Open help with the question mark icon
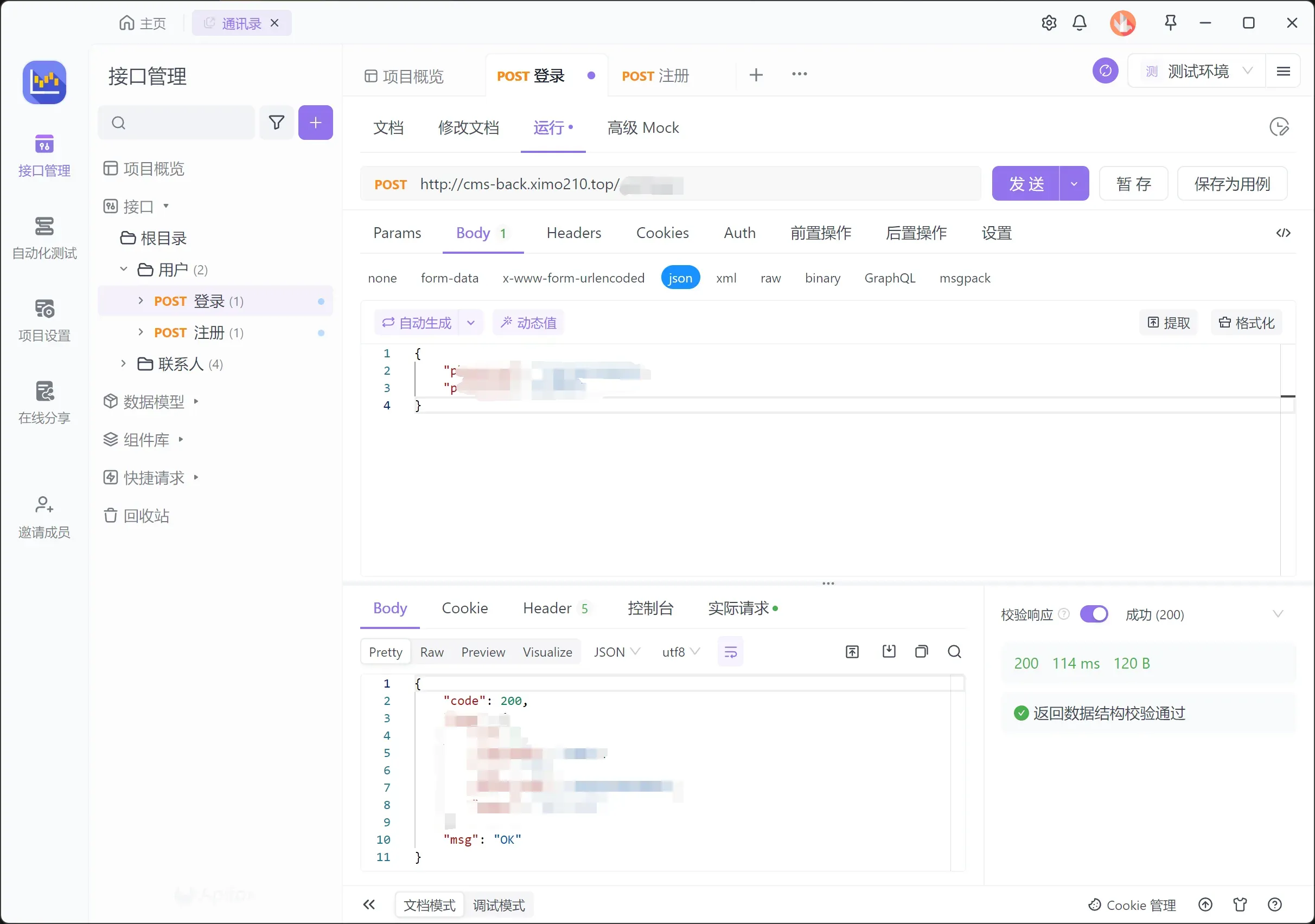 click(x=1275, y=904)
